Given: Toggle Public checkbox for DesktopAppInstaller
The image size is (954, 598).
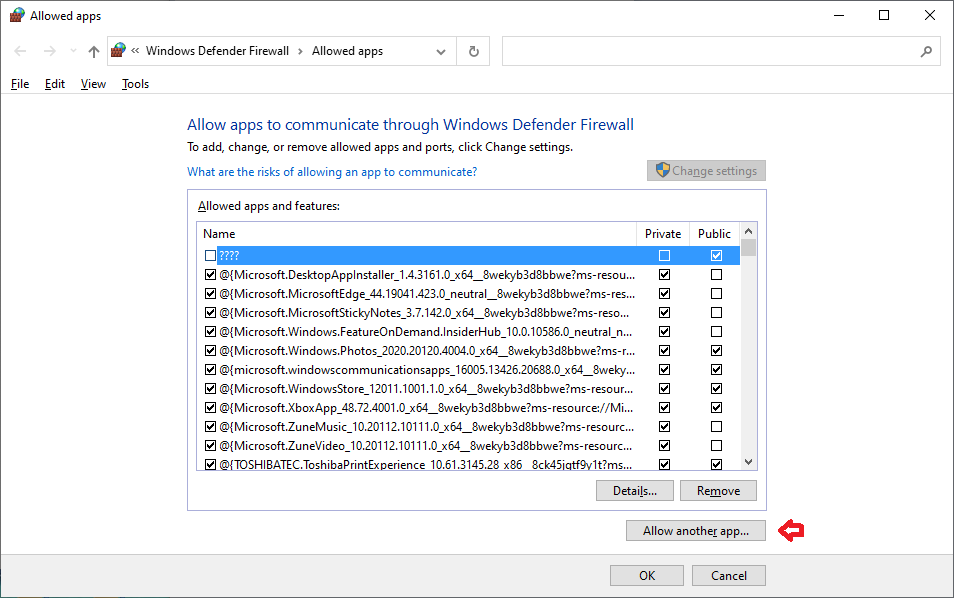Looking at the screenshot, I should tap(717, 274).
